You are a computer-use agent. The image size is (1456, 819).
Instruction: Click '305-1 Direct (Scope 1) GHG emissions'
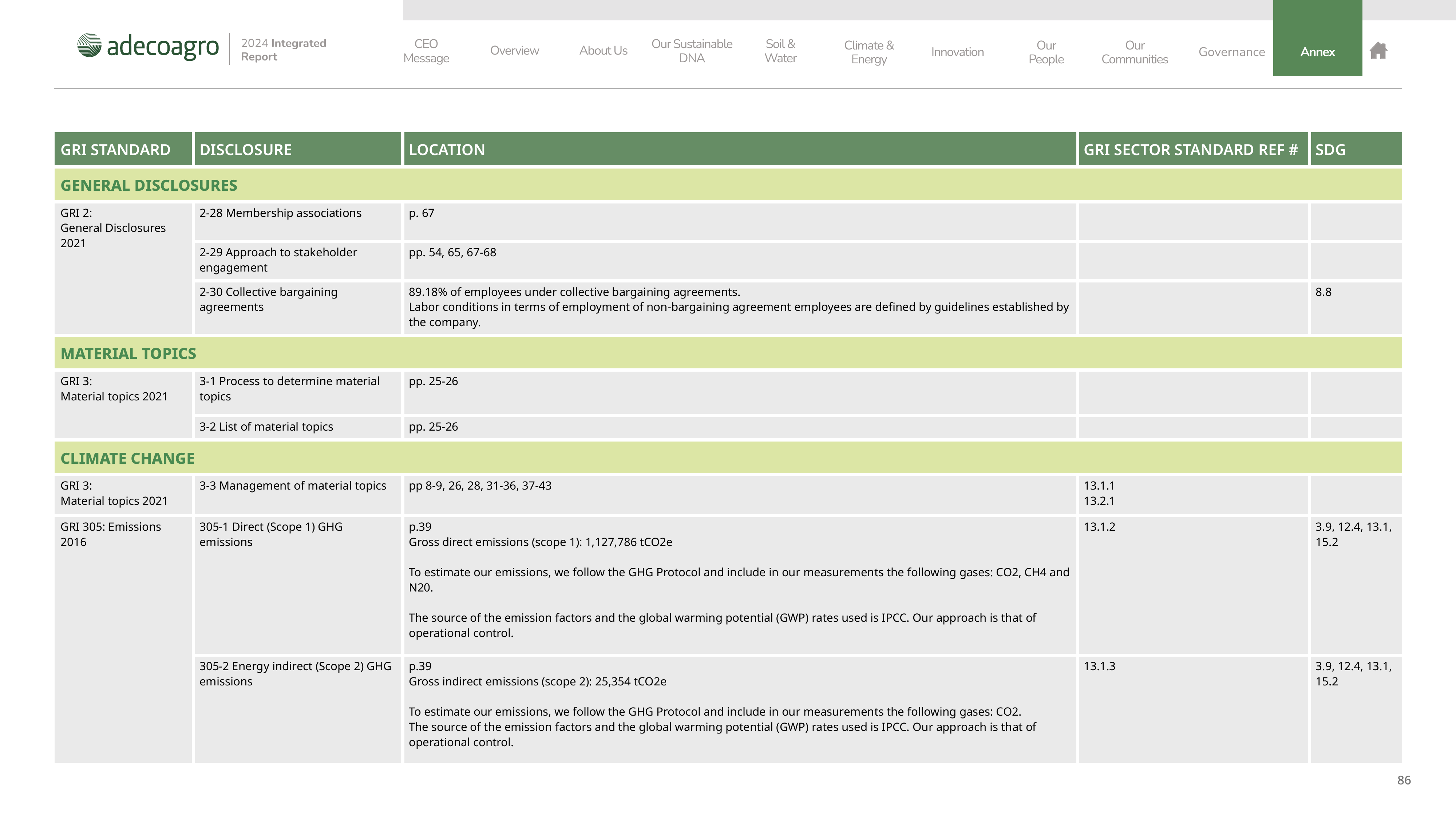298,585
